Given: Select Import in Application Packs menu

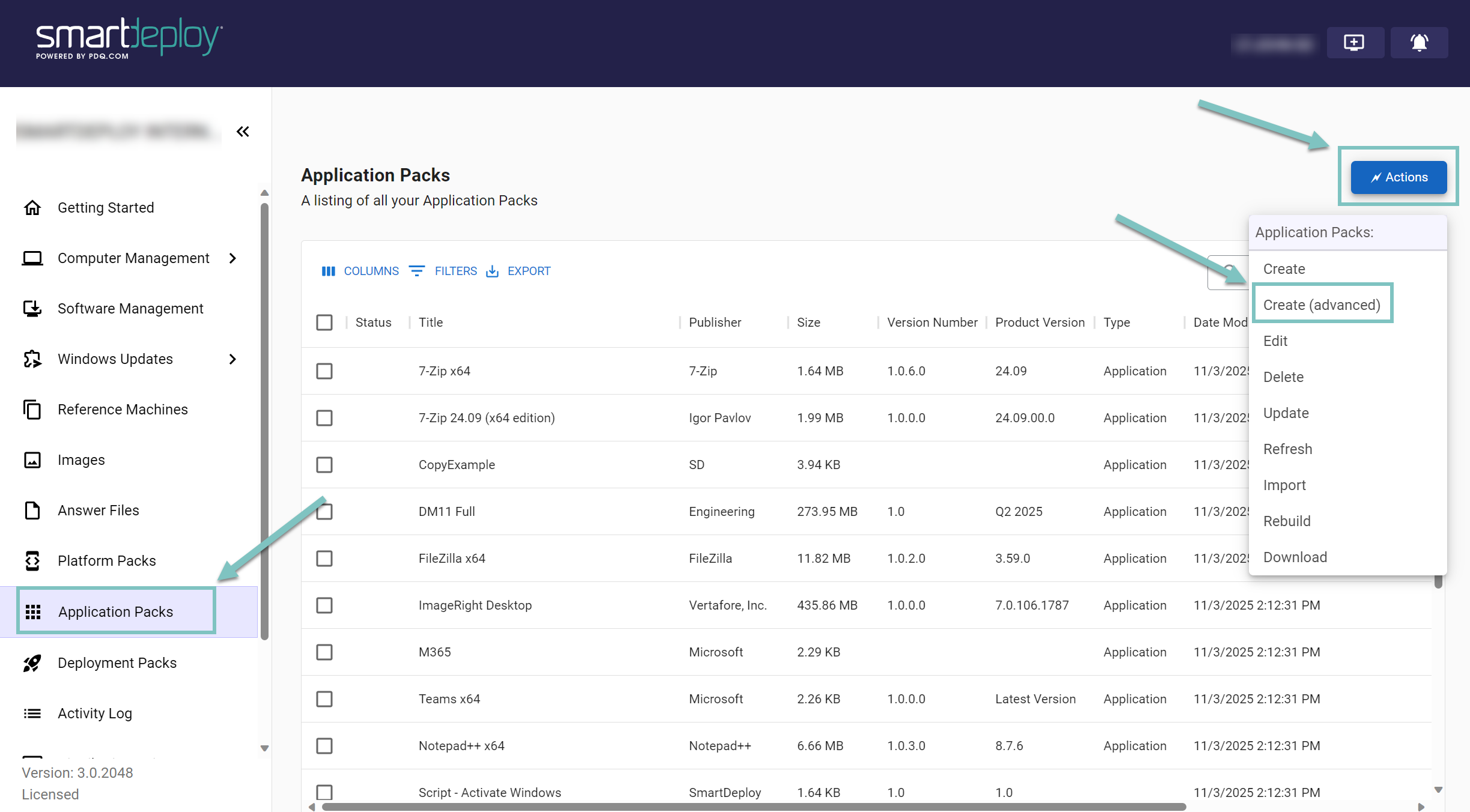Looking at the screenshot, I should pyautogui.click(x=1284, y=485).
